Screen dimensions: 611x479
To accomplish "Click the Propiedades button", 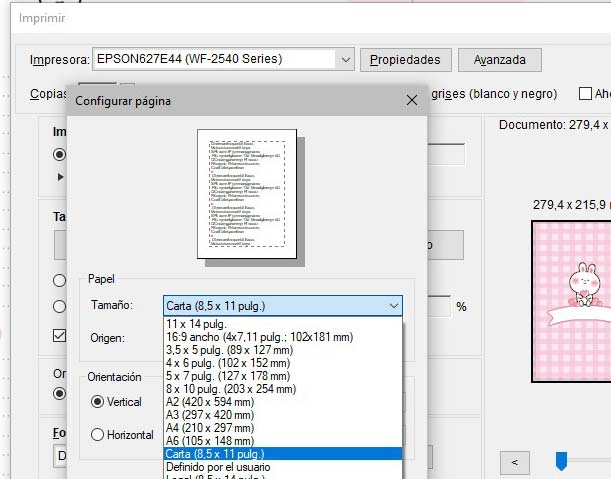I will pos(405,60).
